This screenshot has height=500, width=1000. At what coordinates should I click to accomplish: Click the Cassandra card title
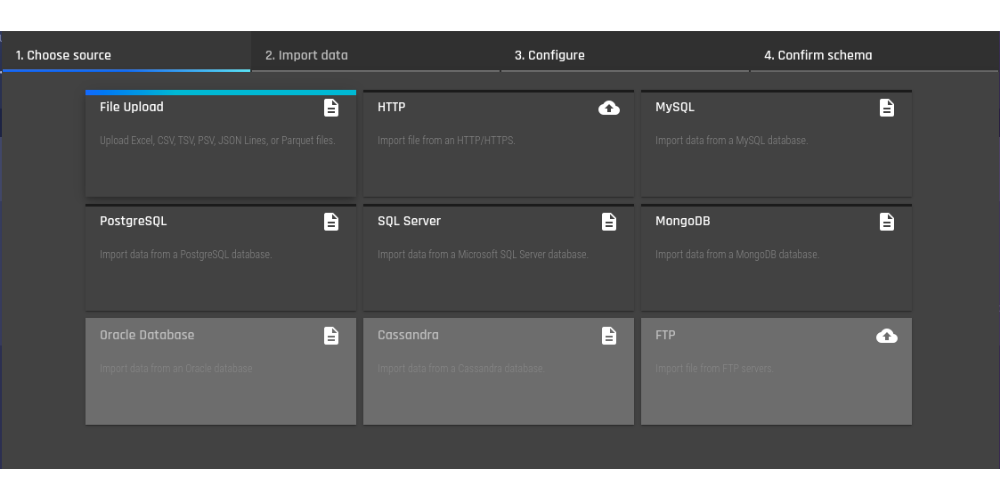coord(408,335)
